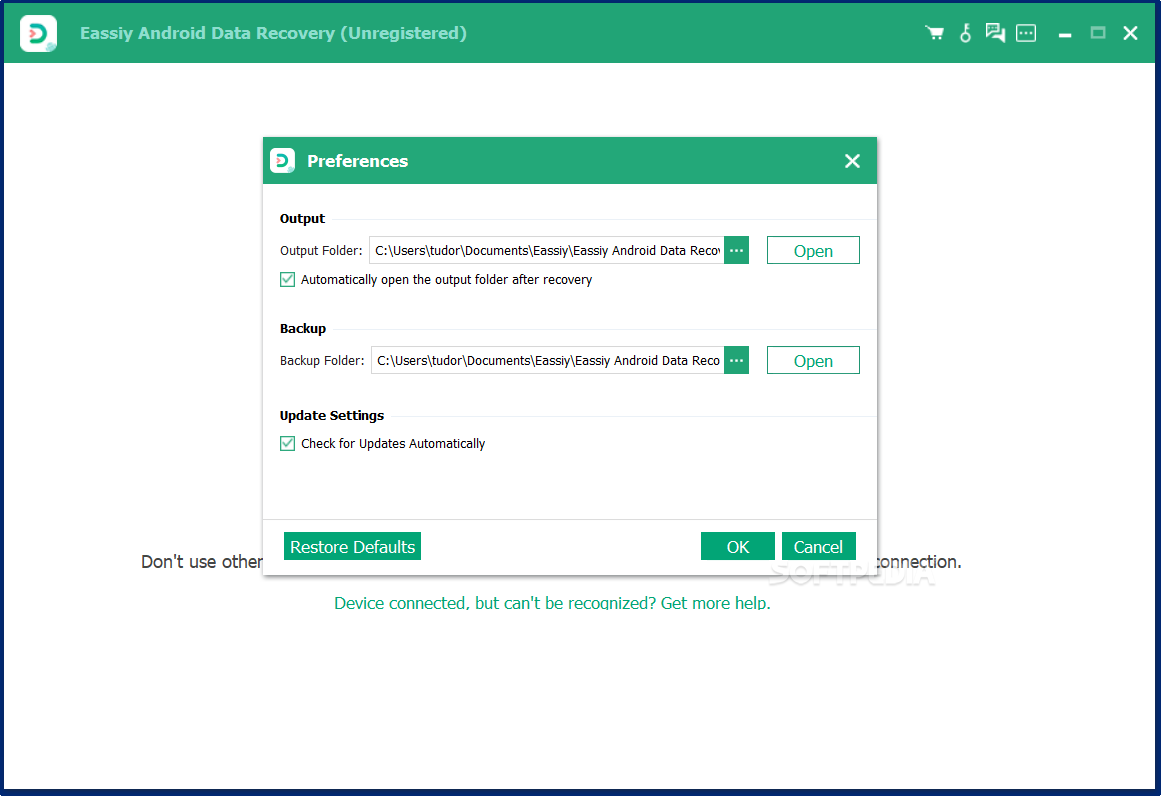Open the Backup Folder location

[813, 361]
